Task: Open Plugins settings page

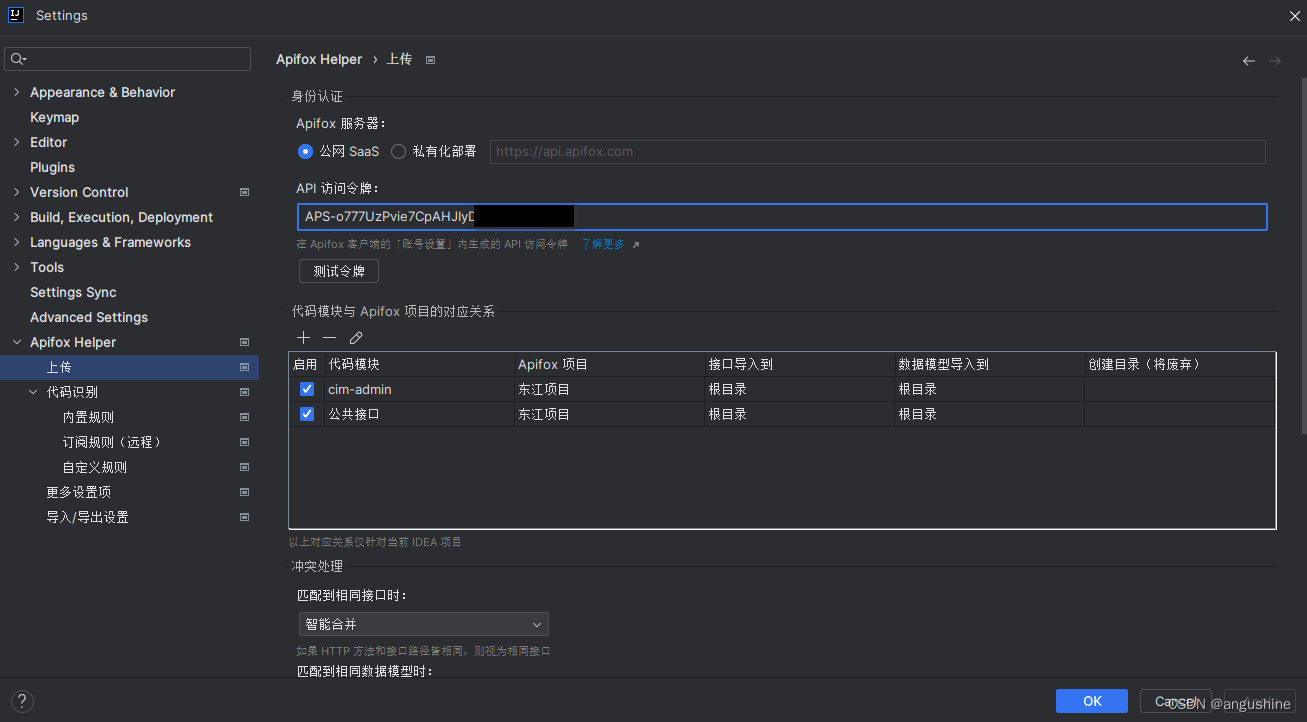Action: tap(52, 167)
